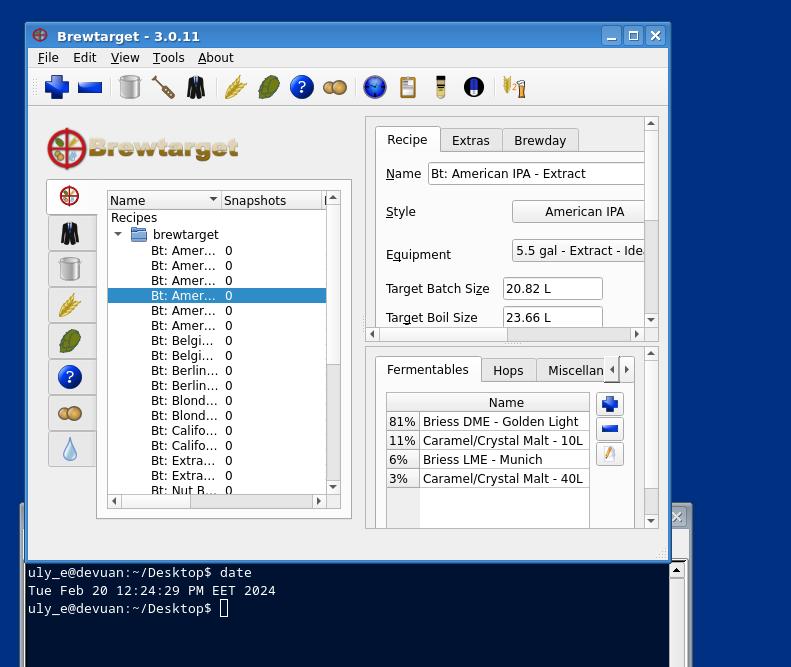Open Fermentables via the grain toolbar icon
Image resolution: width=791 pixels, height=667 pixels.
(x=235, y=87)
